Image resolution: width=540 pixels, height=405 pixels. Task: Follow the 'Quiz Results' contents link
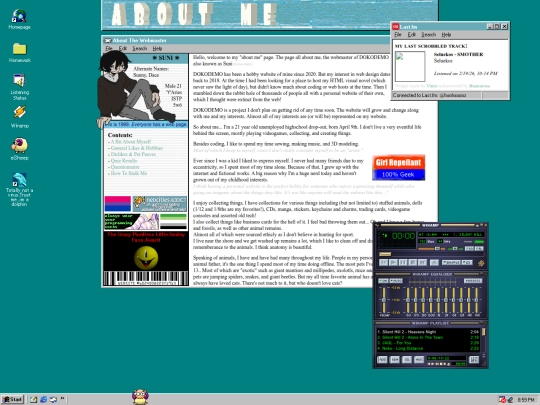[124, 160]
